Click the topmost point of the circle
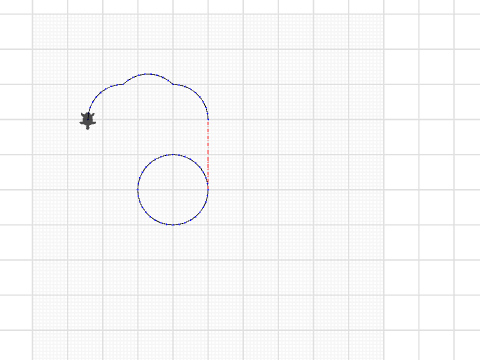This screenshot has height=360, width=480. 173,154
